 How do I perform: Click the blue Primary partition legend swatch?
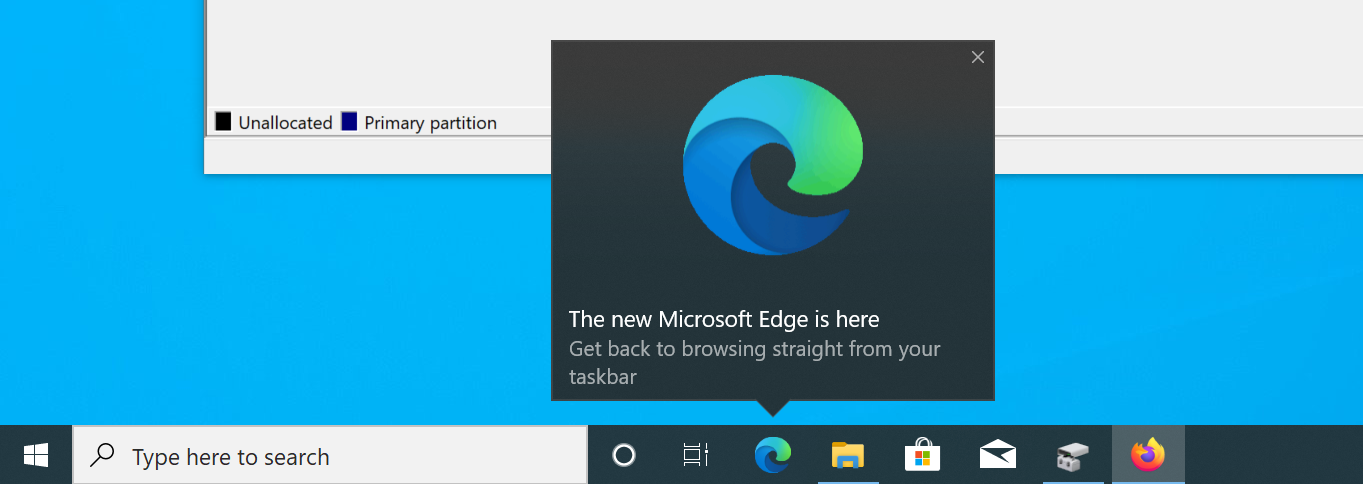click(x=349, y=122)
